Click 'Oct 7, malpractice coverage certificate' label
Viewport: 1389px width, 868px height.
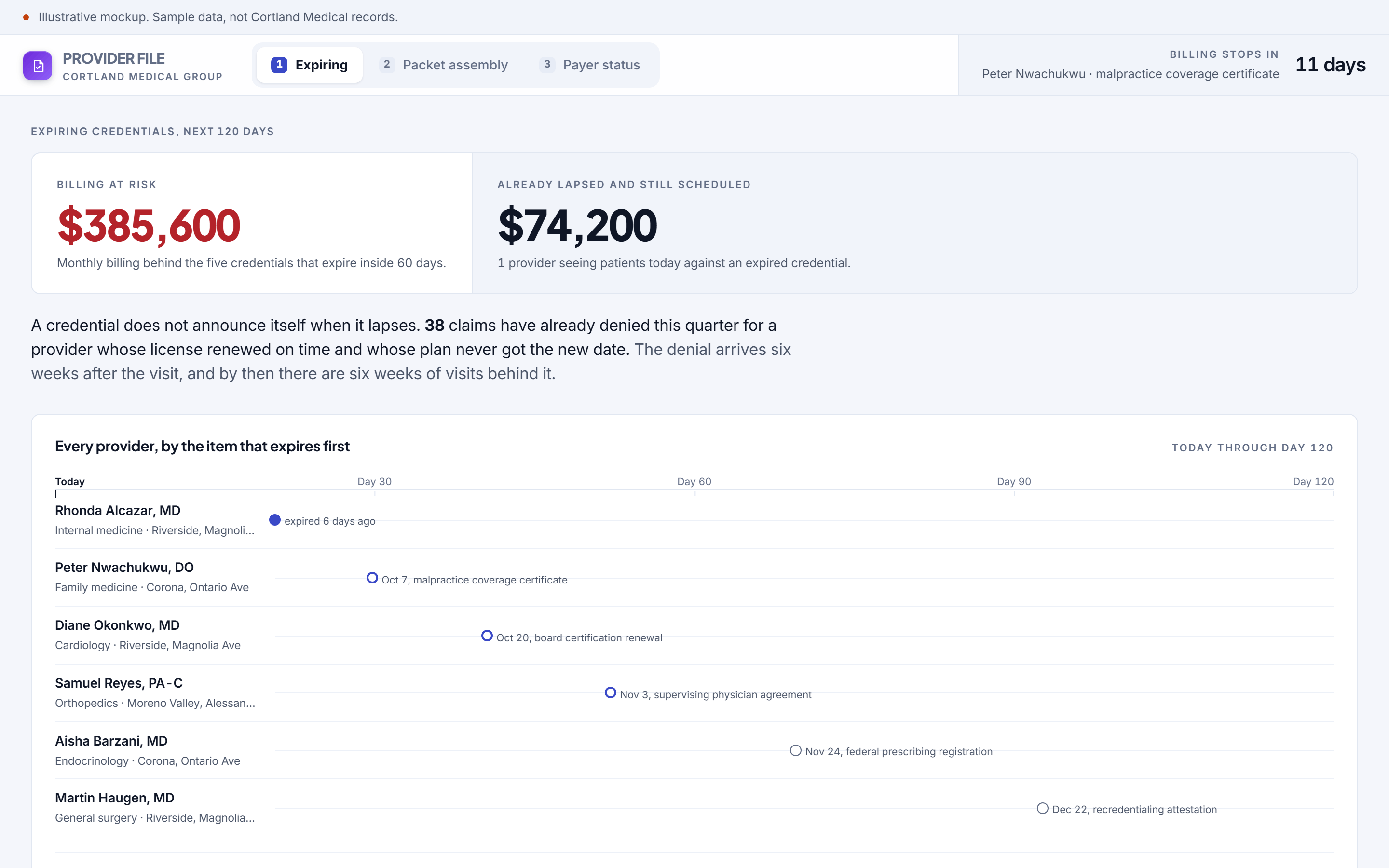[475, 580]
